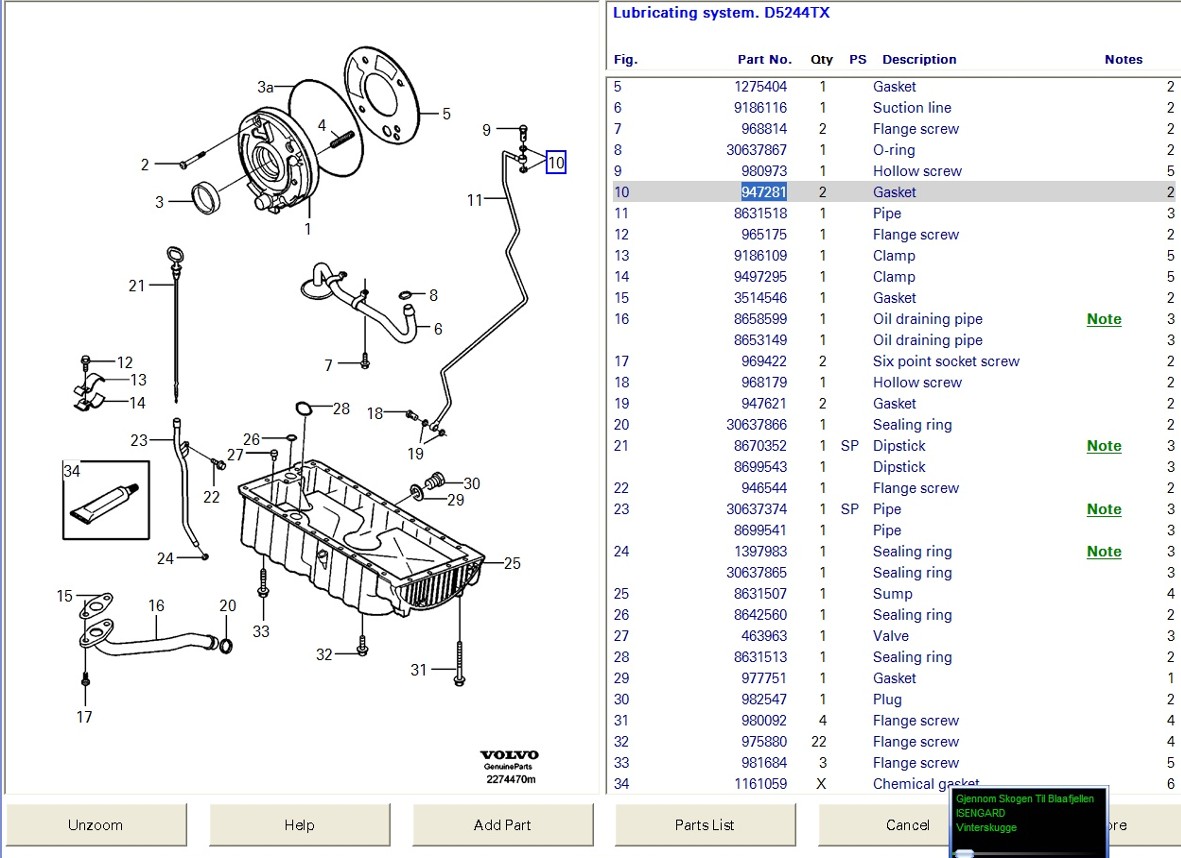The width and height of the screenshot is (1181, 858).
Task: Click callout number 5 on the gasket
Action: 446,114
